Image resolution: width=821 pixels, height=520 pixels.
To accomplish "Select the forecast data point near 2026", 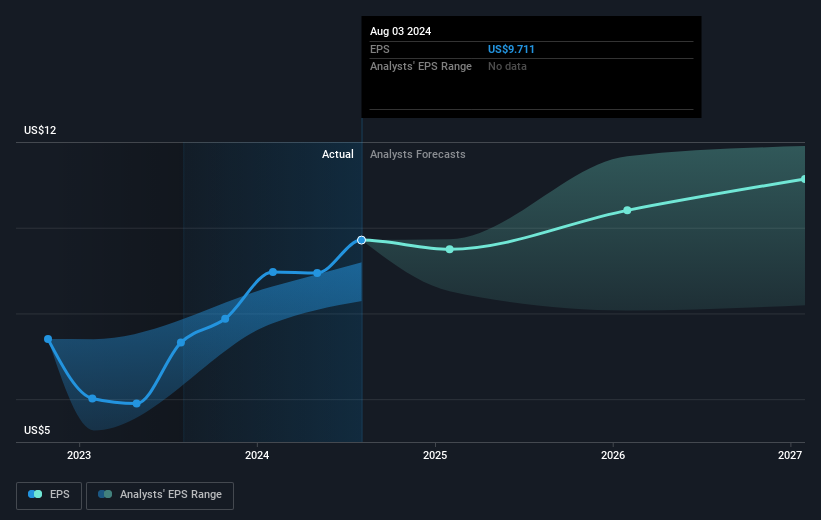I will tap(627, 210).
